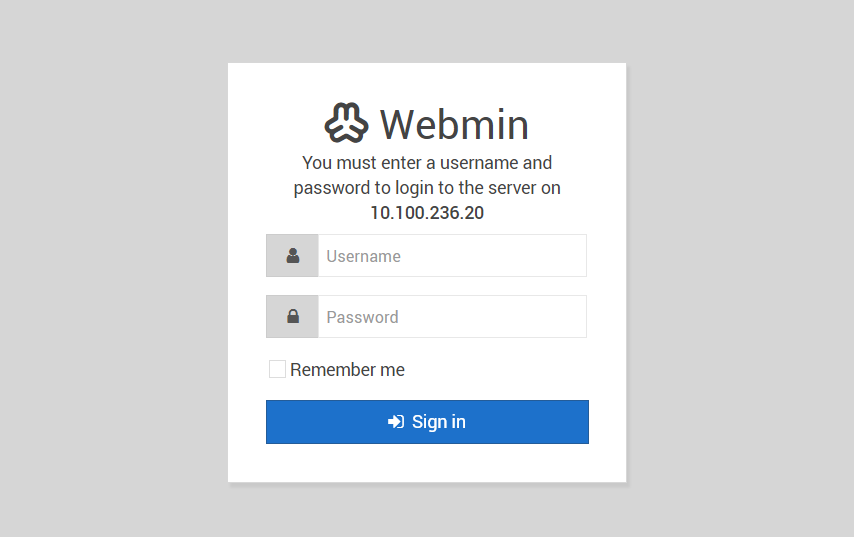
Task: Click the Sign in text label
Action: pyautogui.click(x=438, y=422)
